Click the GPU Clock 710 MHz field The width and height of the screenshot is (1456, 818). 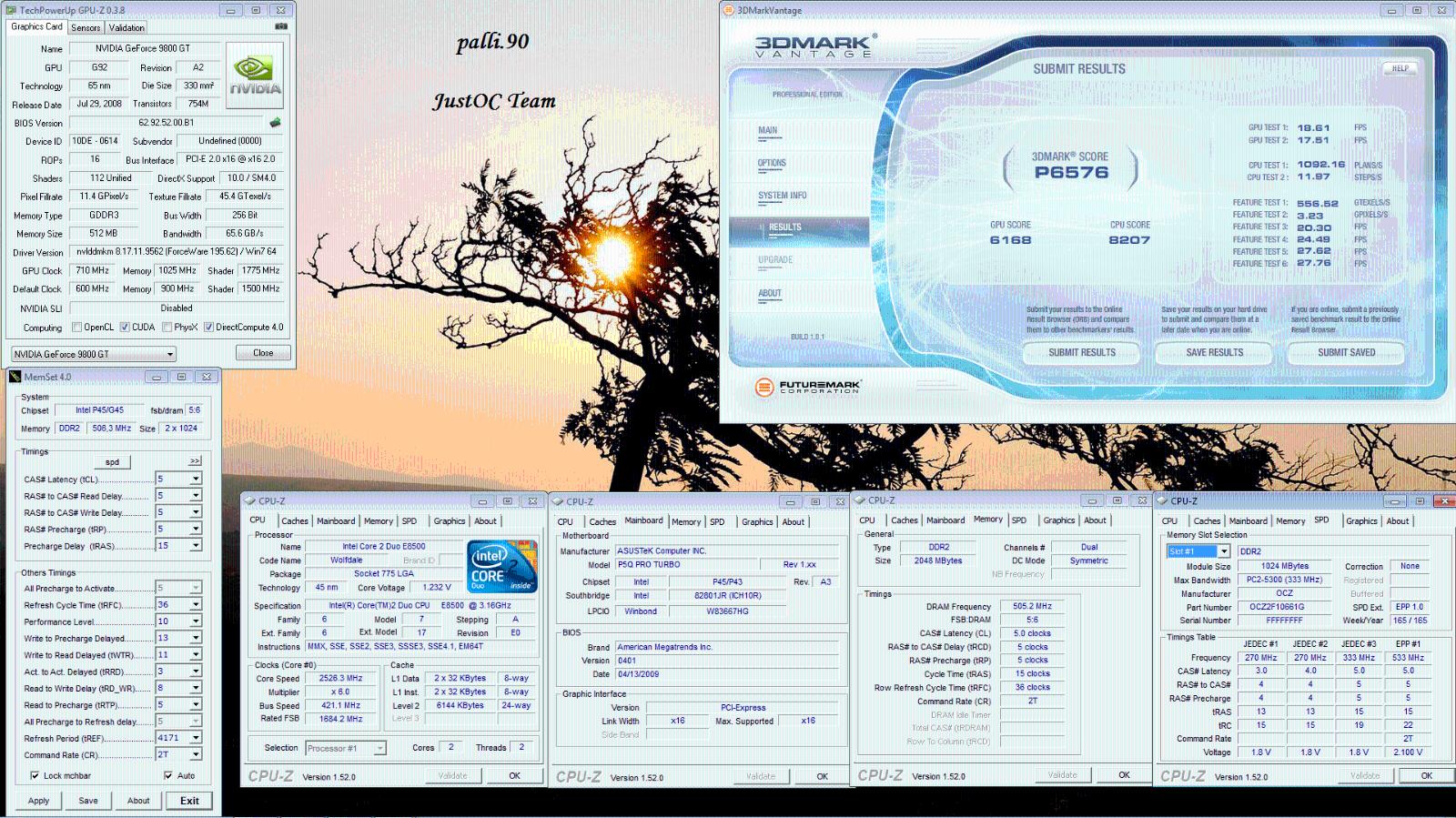click(x=92, y=271)
